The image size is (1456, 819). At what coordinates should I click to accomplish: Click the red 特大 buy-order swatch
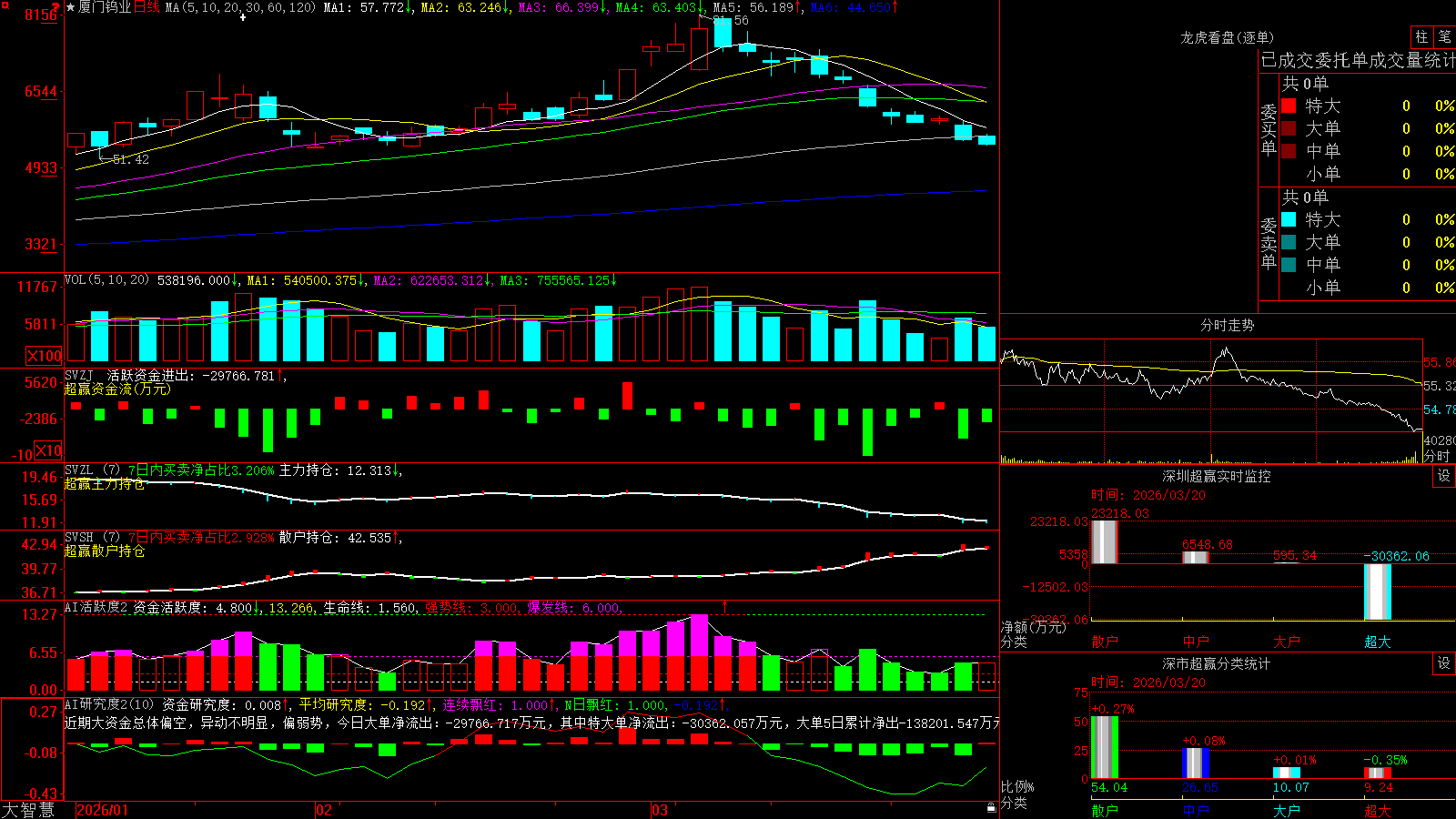(1289, 106)
